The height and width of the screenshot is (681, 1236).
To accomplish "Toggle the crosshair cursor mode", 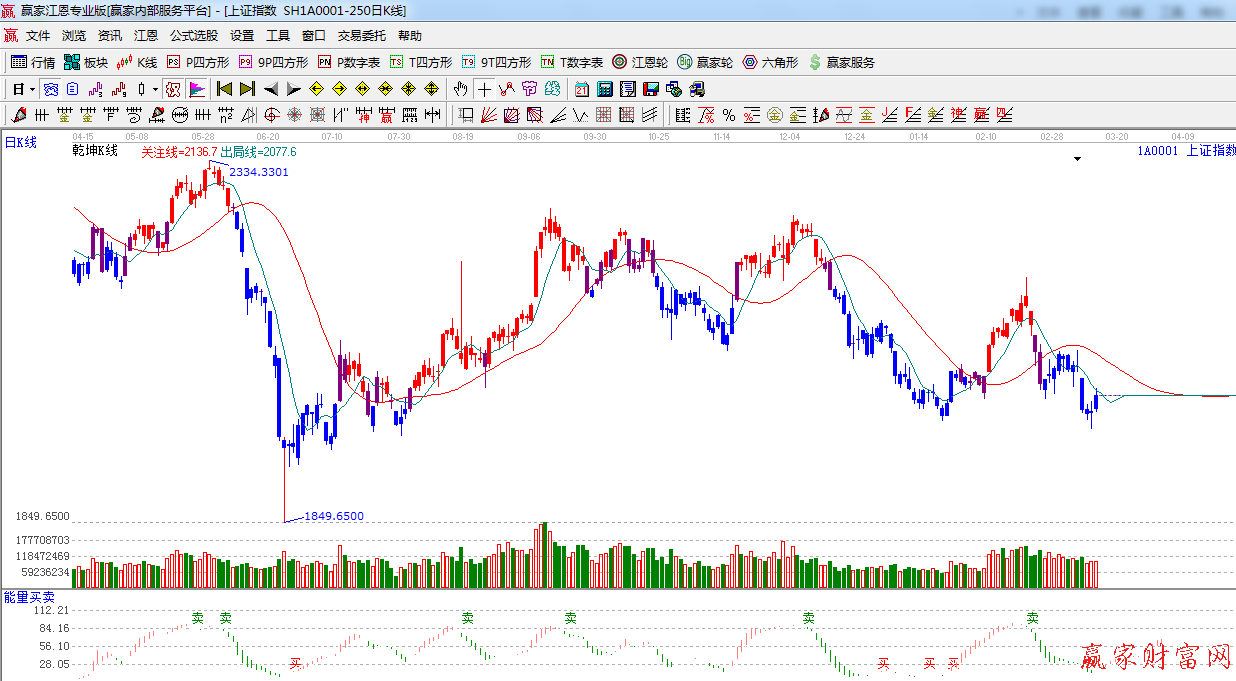I will 484,89.
